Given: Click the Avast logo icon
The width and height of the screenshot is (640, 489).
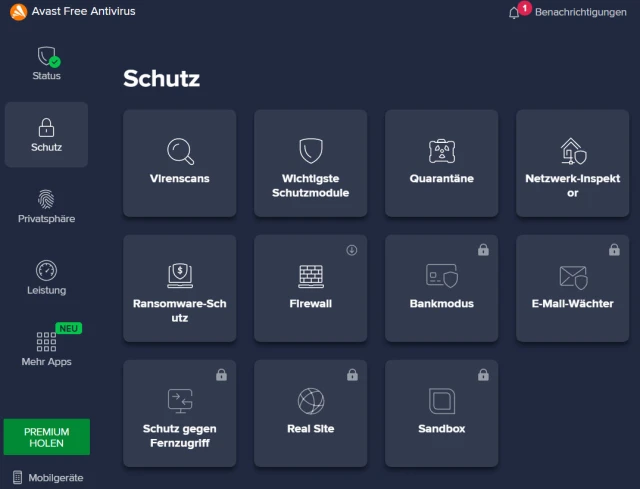Looking at the screenshot, I should 18,12.
